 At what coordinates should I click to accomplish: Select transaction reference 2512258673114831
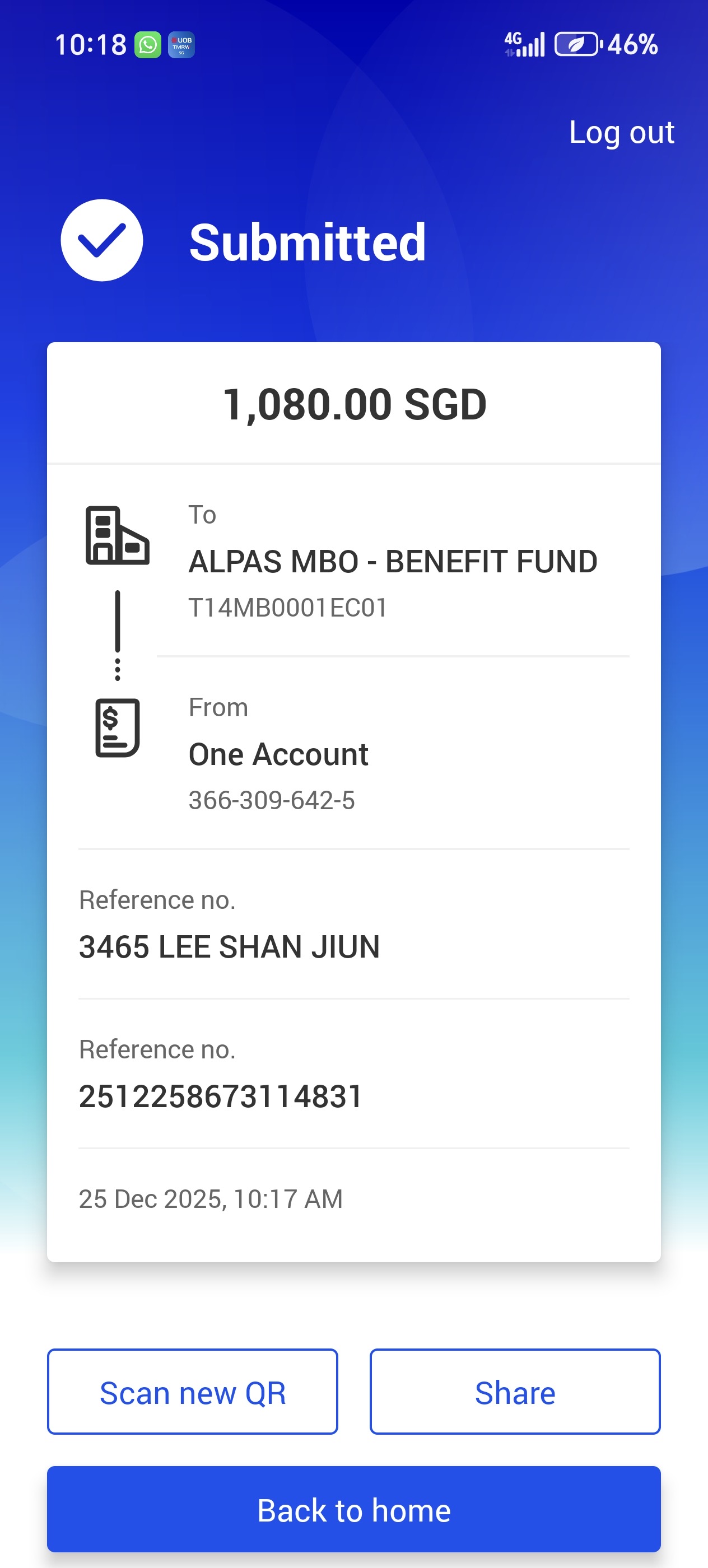pos(220,1096)
